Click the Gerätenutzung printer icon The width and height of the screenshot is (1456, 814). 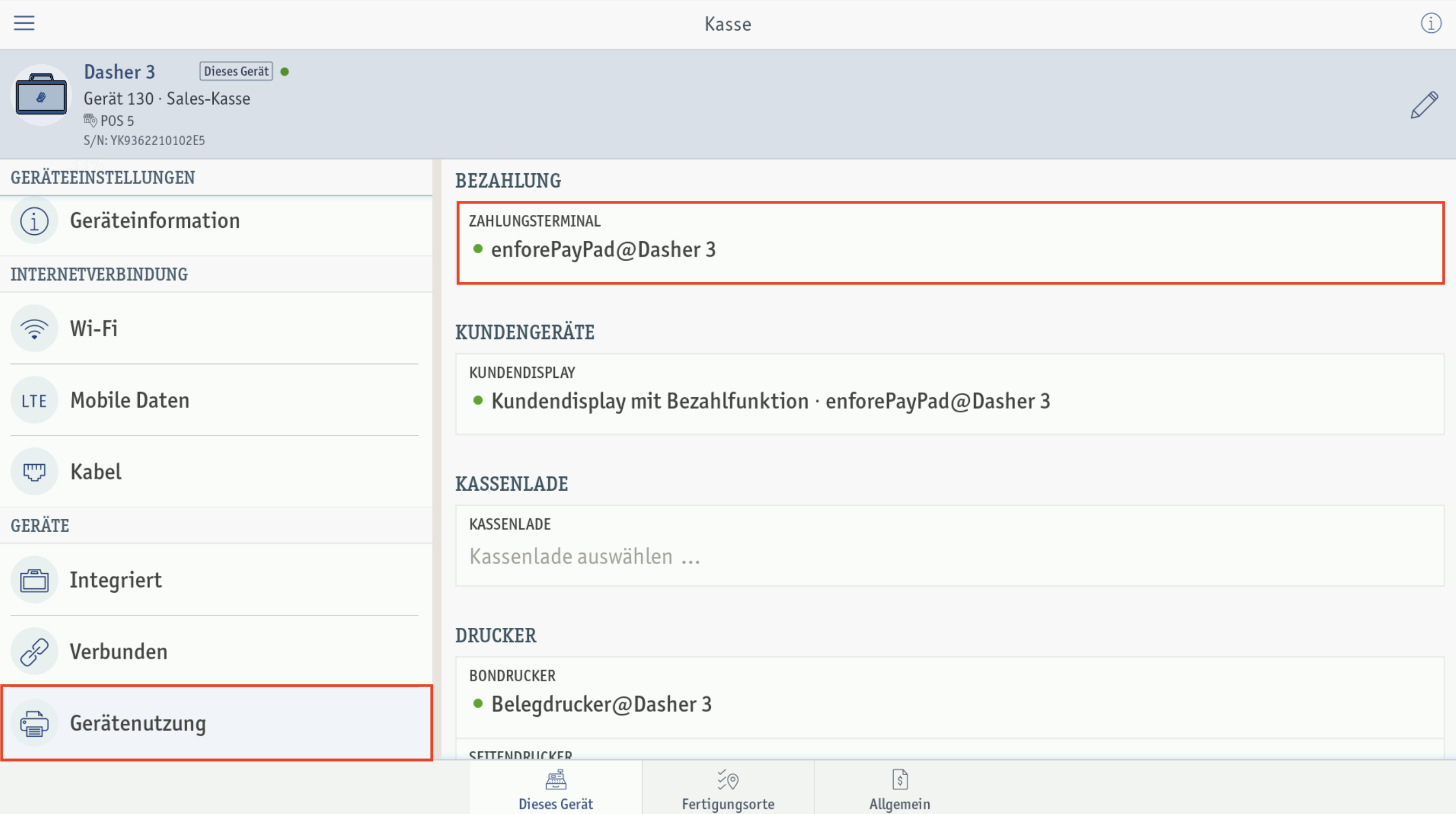click(x=34, y=723)
